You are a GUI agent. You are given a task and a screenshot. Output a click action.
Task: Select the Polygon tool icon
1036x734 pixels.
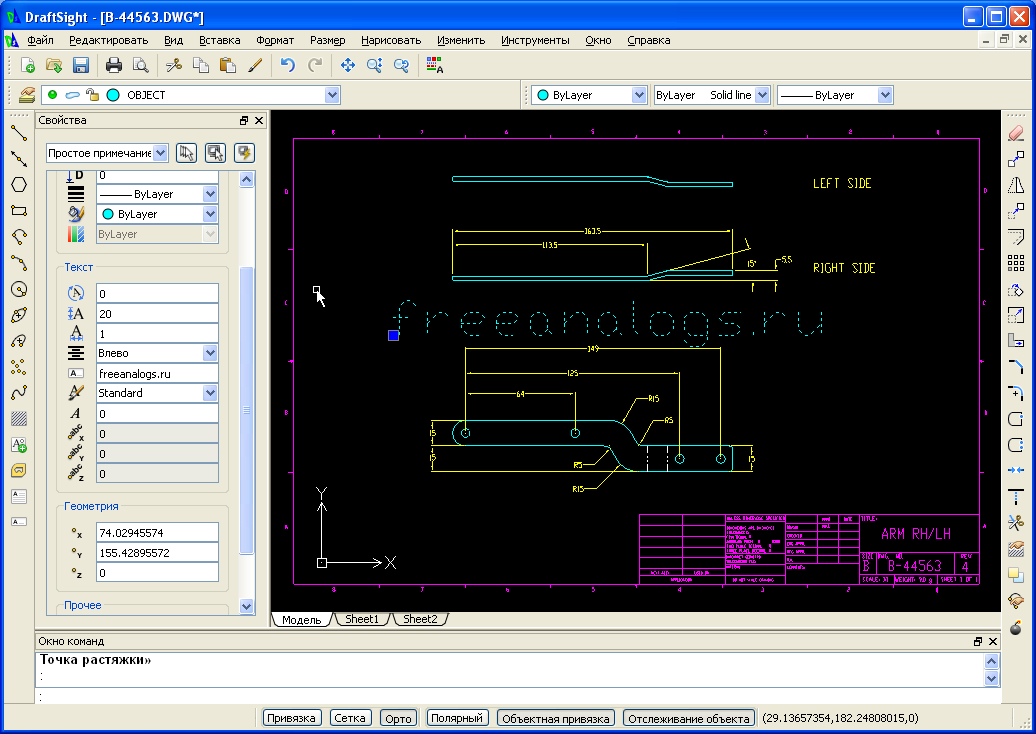pyautogui.click(x=19, y=184)
